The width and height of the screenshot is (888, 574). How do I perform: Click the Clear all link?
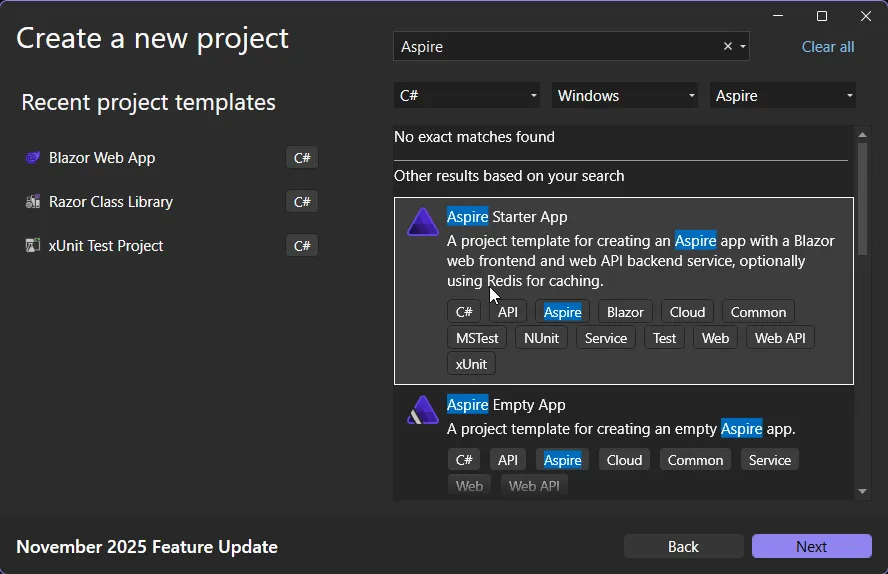[x=828, y=47]
